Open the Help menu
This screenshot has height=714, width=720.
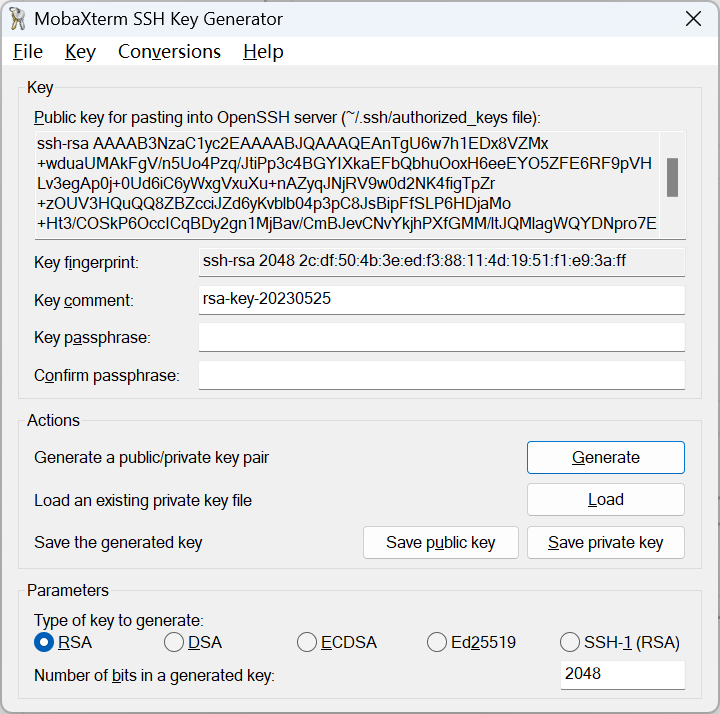(x=263, y=52)
